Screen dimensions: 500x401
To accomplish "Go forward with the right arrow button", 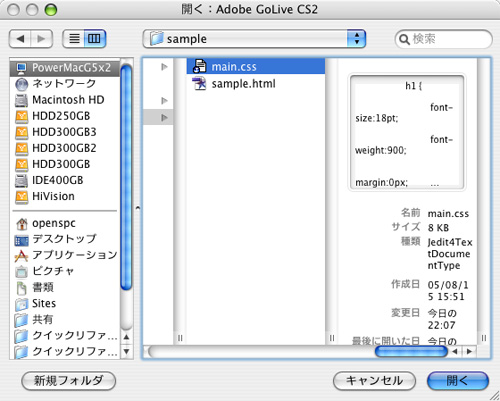I will click(x=42, y=39).
